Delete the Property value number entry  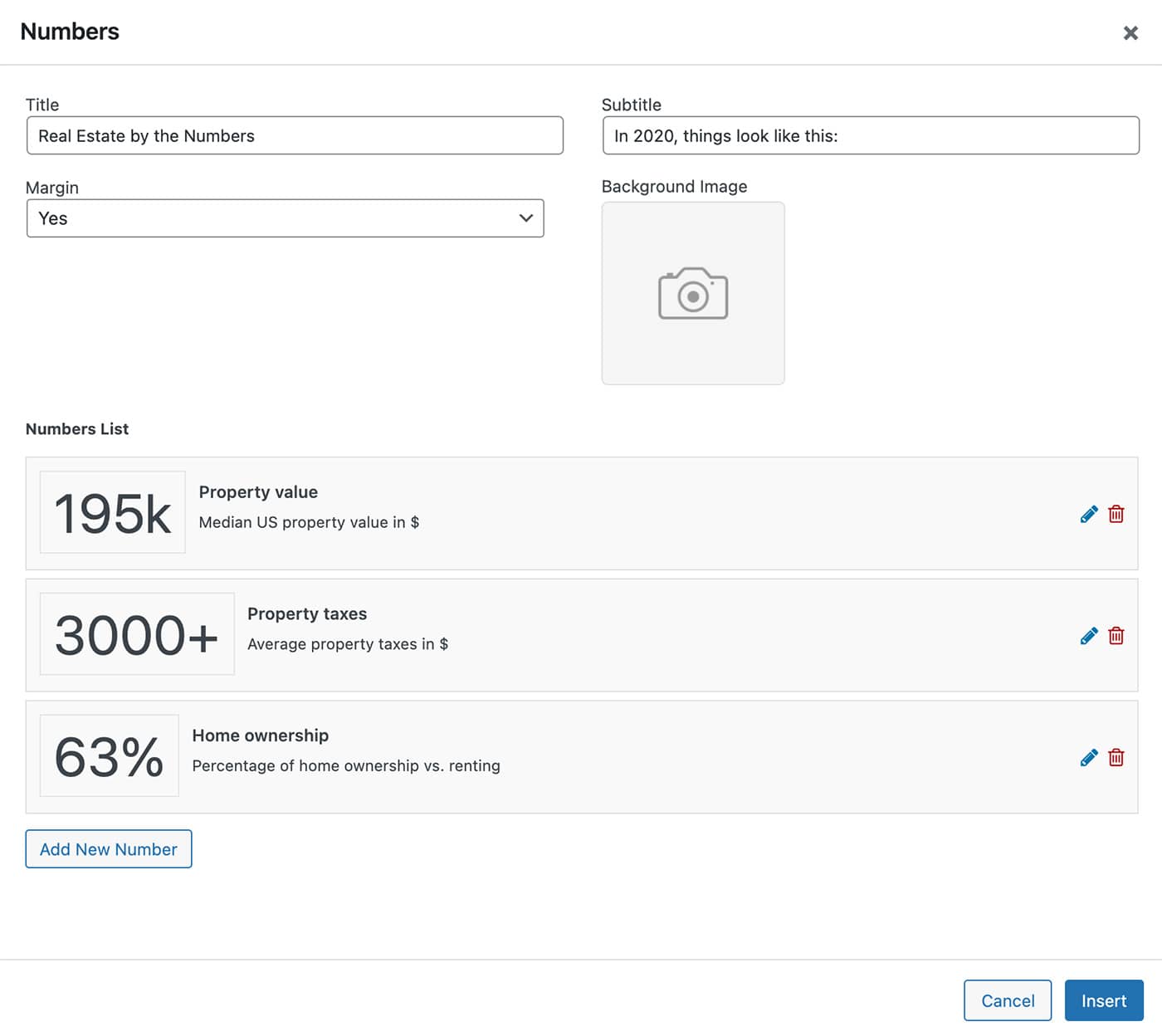point(1116,515)
